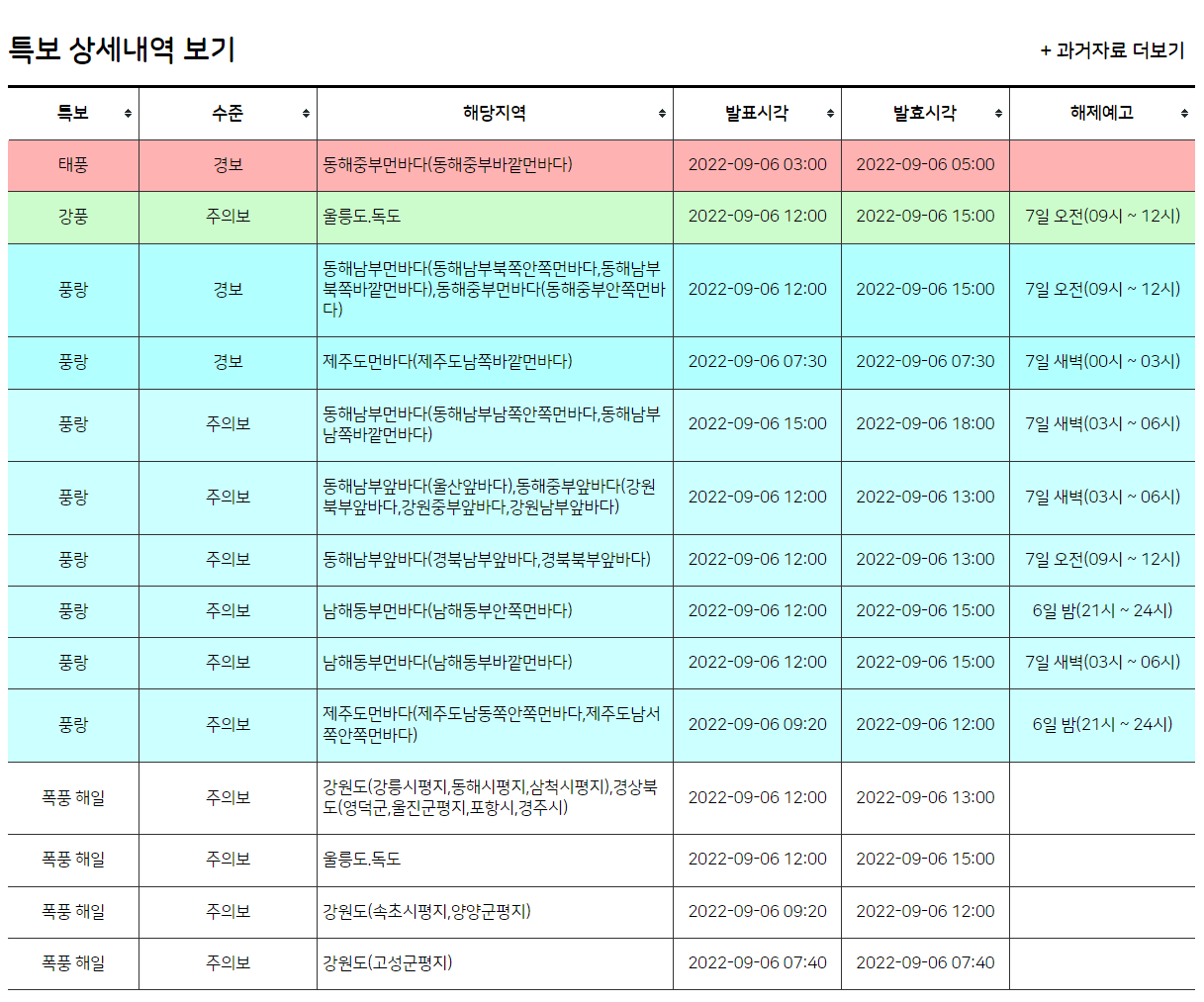
Task: Click 강원도(고성군평지) region cell
Action: click(495, 963)
